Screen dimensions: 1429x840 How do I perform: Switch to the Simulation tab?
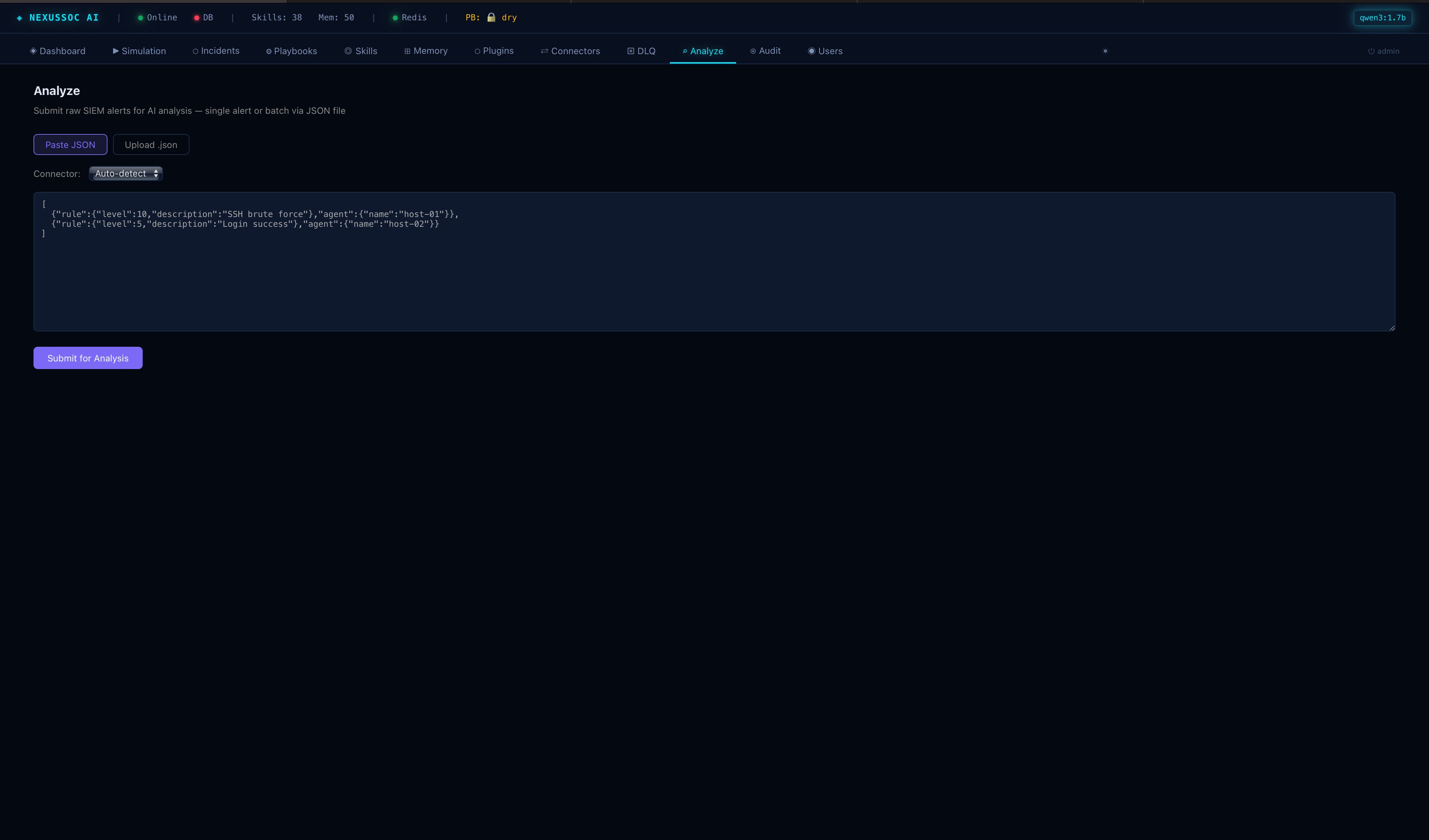point(139,51)
